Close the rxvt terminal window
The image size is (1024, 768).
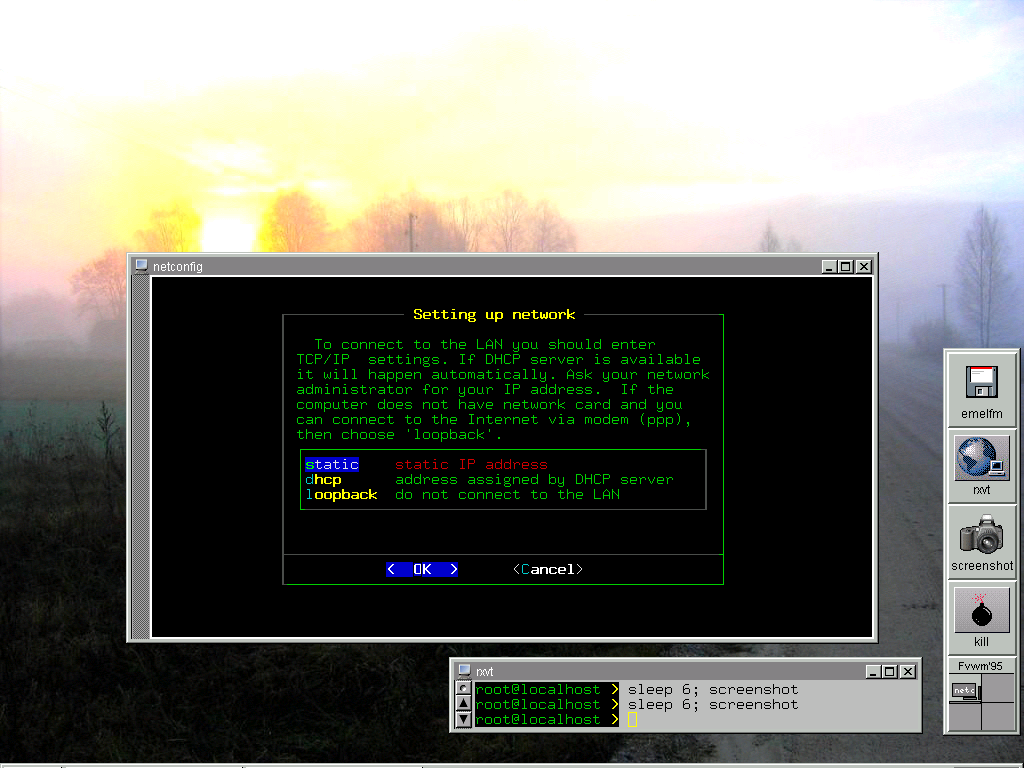(x=908, y=671)
